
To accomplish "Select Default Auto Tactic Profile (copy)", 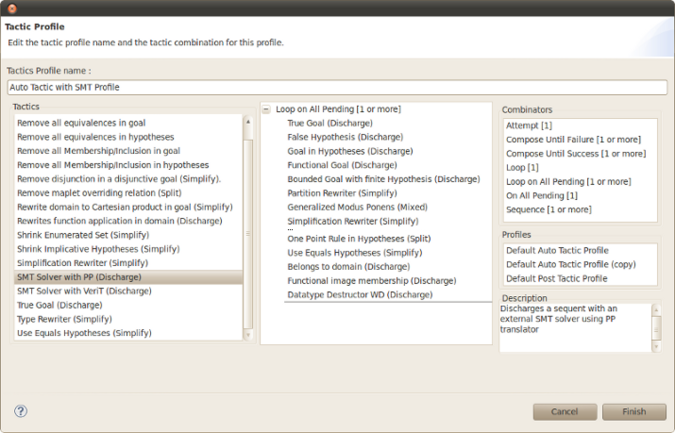I will coord(571,264).
